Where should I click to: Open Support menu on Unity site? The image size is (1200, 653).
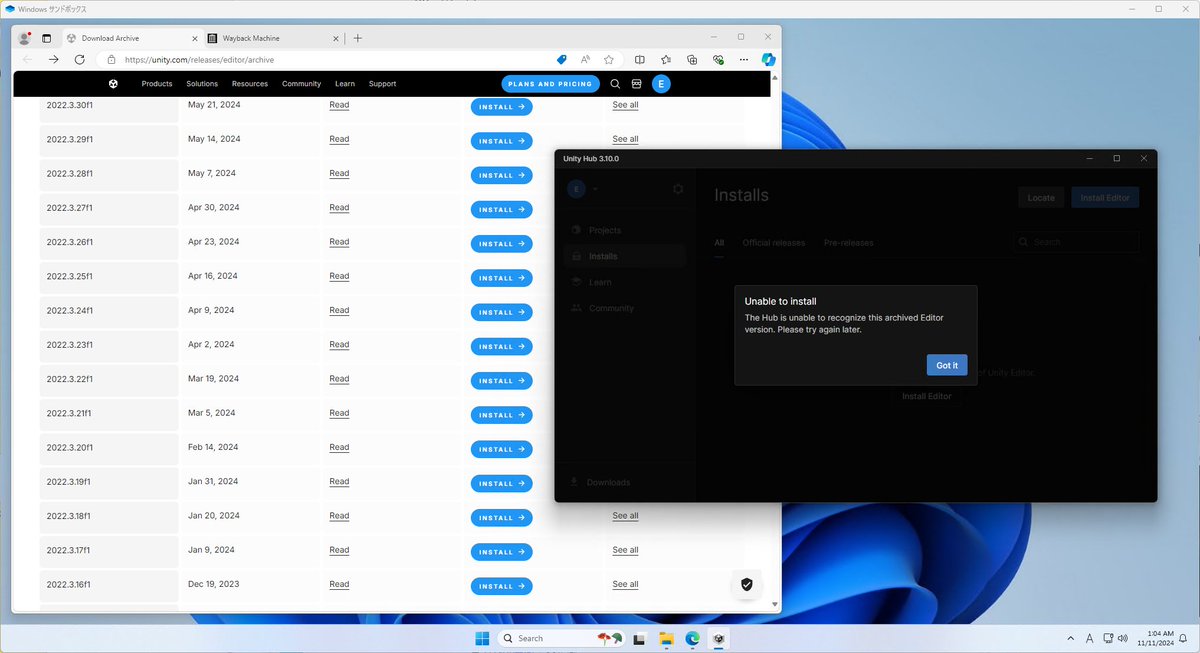(x=383, y=84)
